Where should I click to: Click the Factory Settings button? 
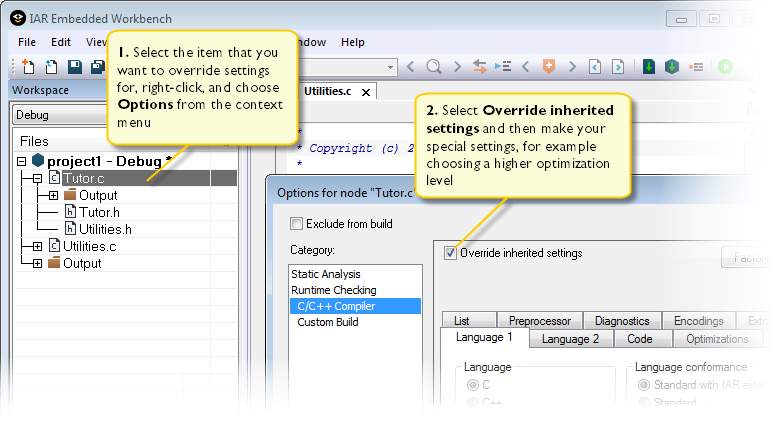point(746,257)
